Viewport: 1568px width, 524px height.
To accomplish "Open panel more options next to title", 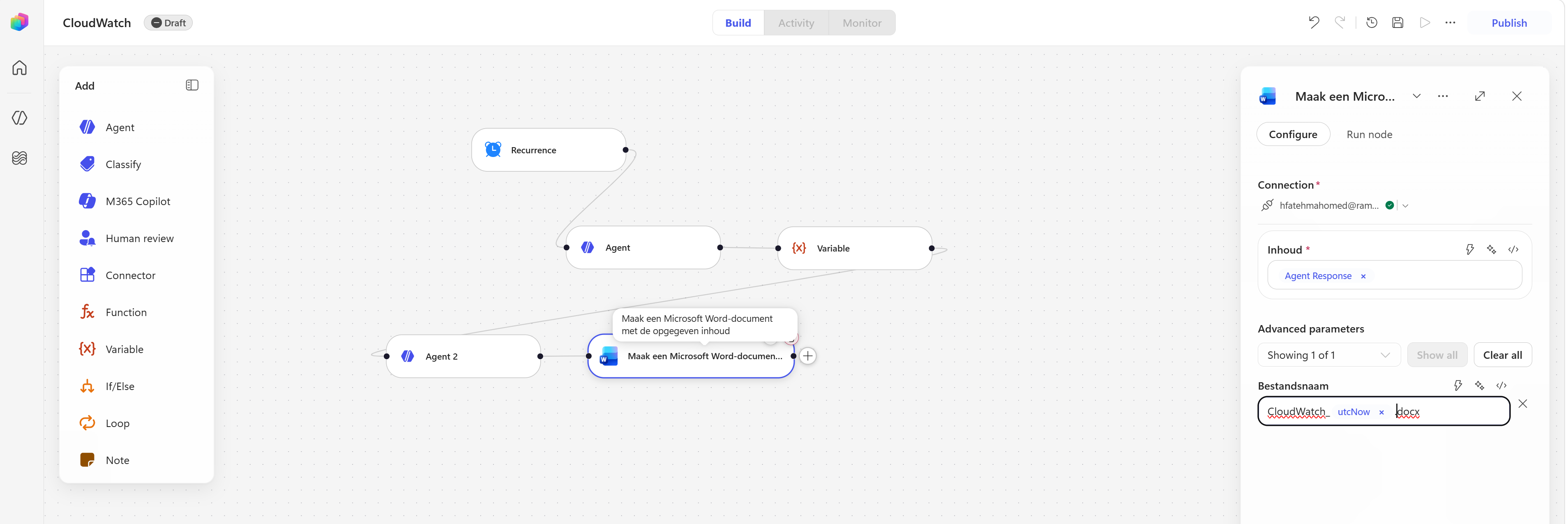I will (x=1443, y=96).
